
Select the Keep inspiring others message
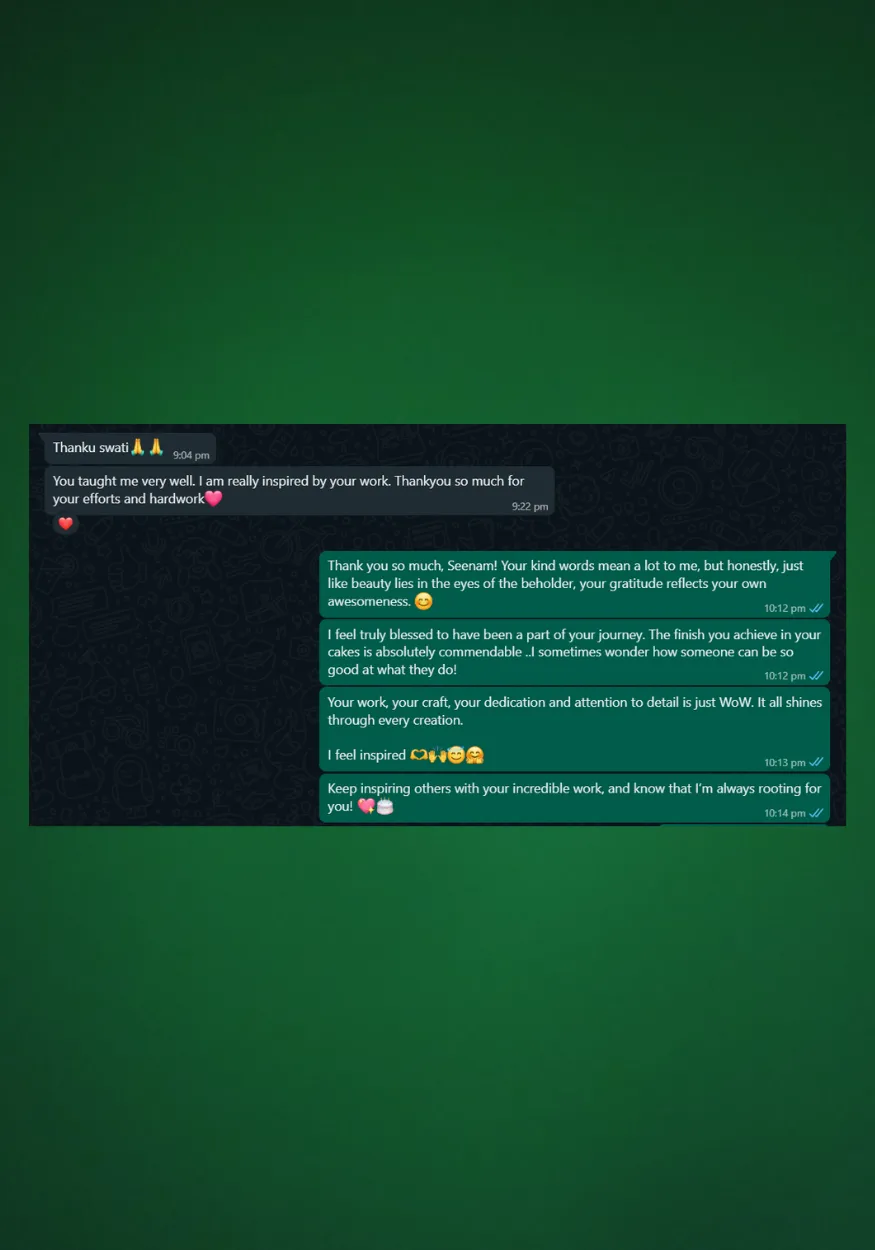pyautogui.click(x=575, y=798)
